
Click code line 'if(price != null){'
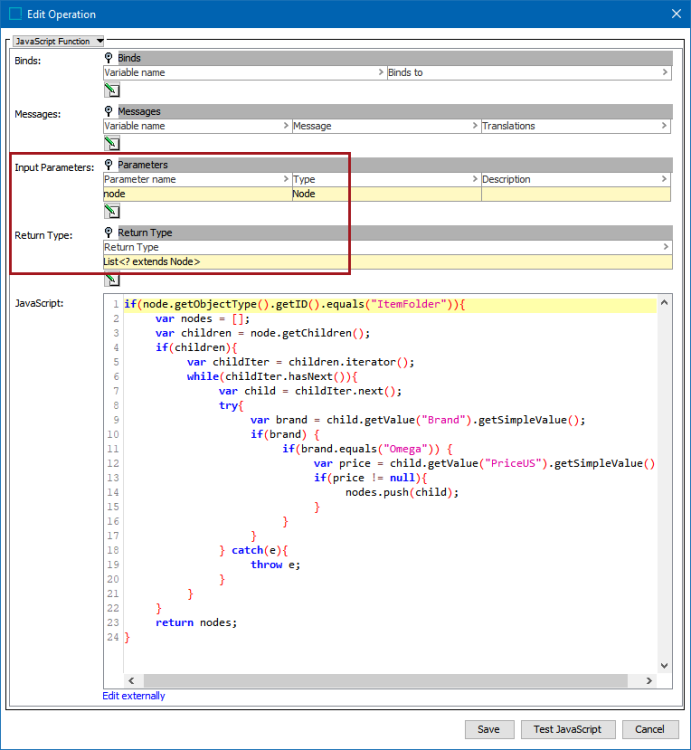click(x=370, y=478)
